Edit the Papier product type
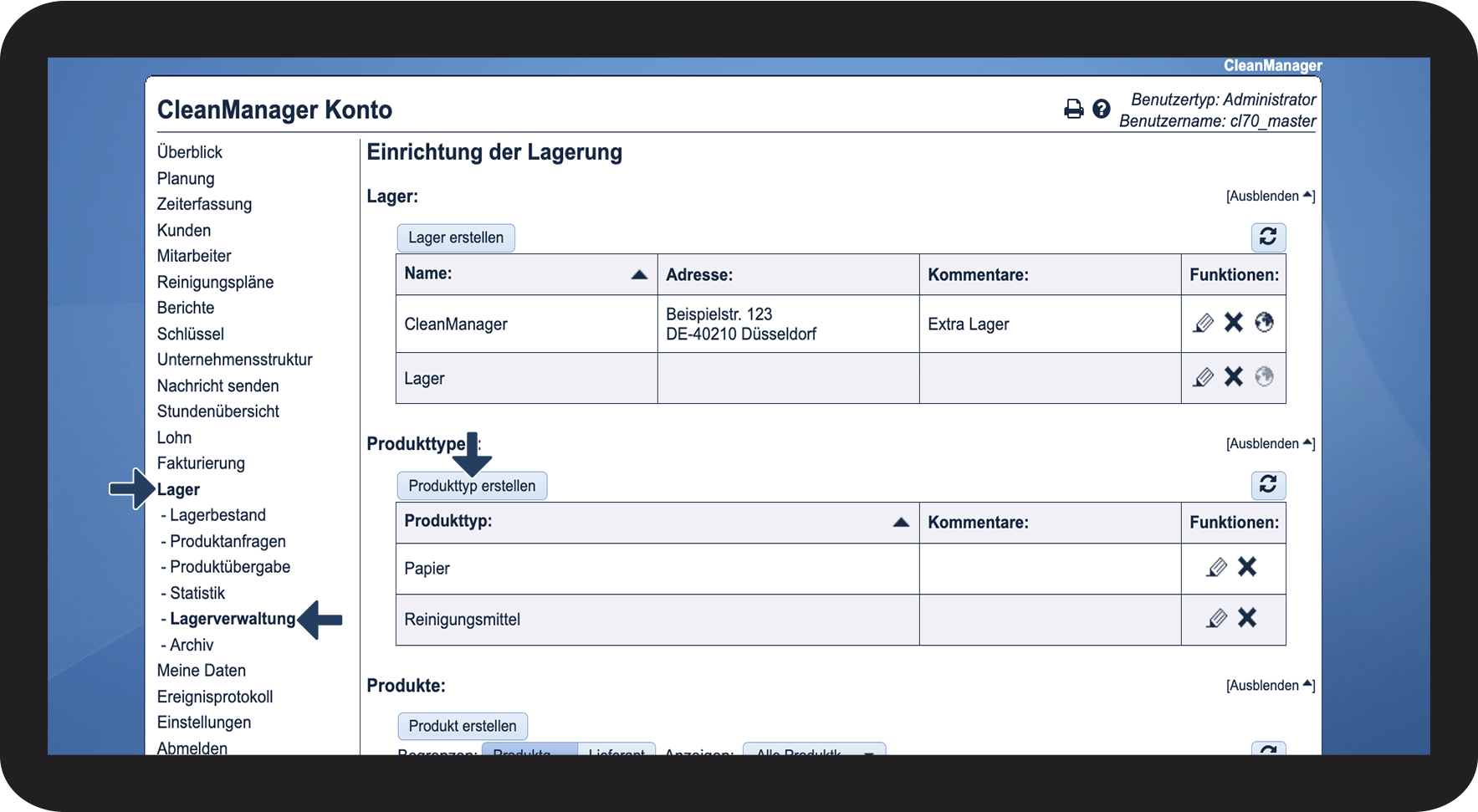The width and height of the screenshot is (1478, 812). click(x=1217, y=568)
